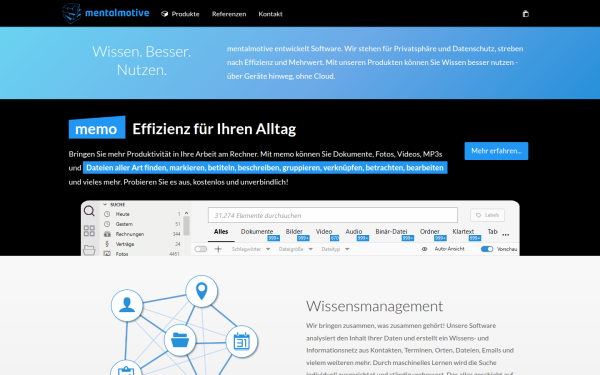The height and width of the screenshot is (375, 600).
Task: Collapse the SUCHE section chevron
Action: coord(105,205)
